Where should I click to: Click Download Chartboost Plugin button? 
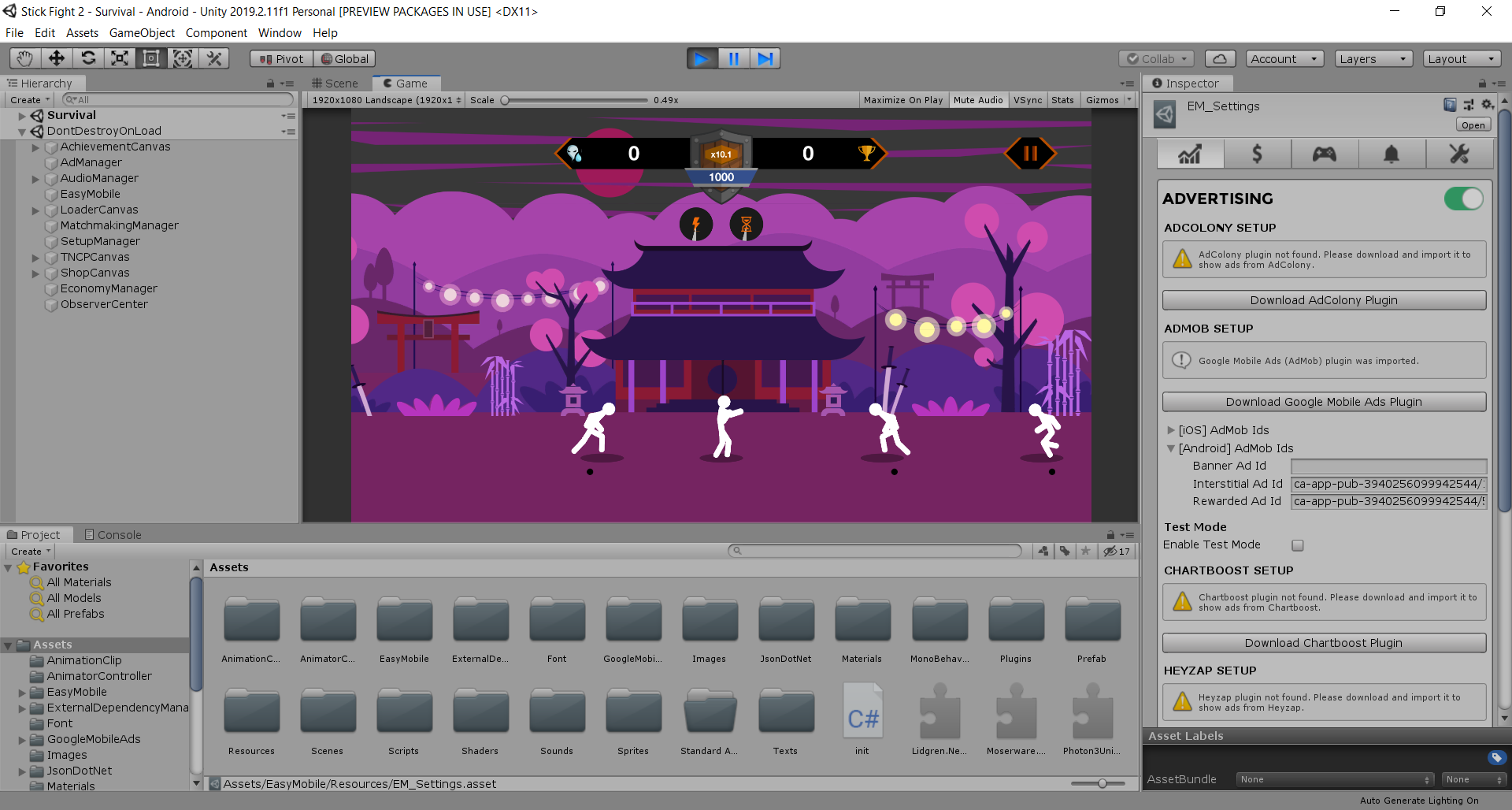pyautogui.click(x=1324, y=643)
